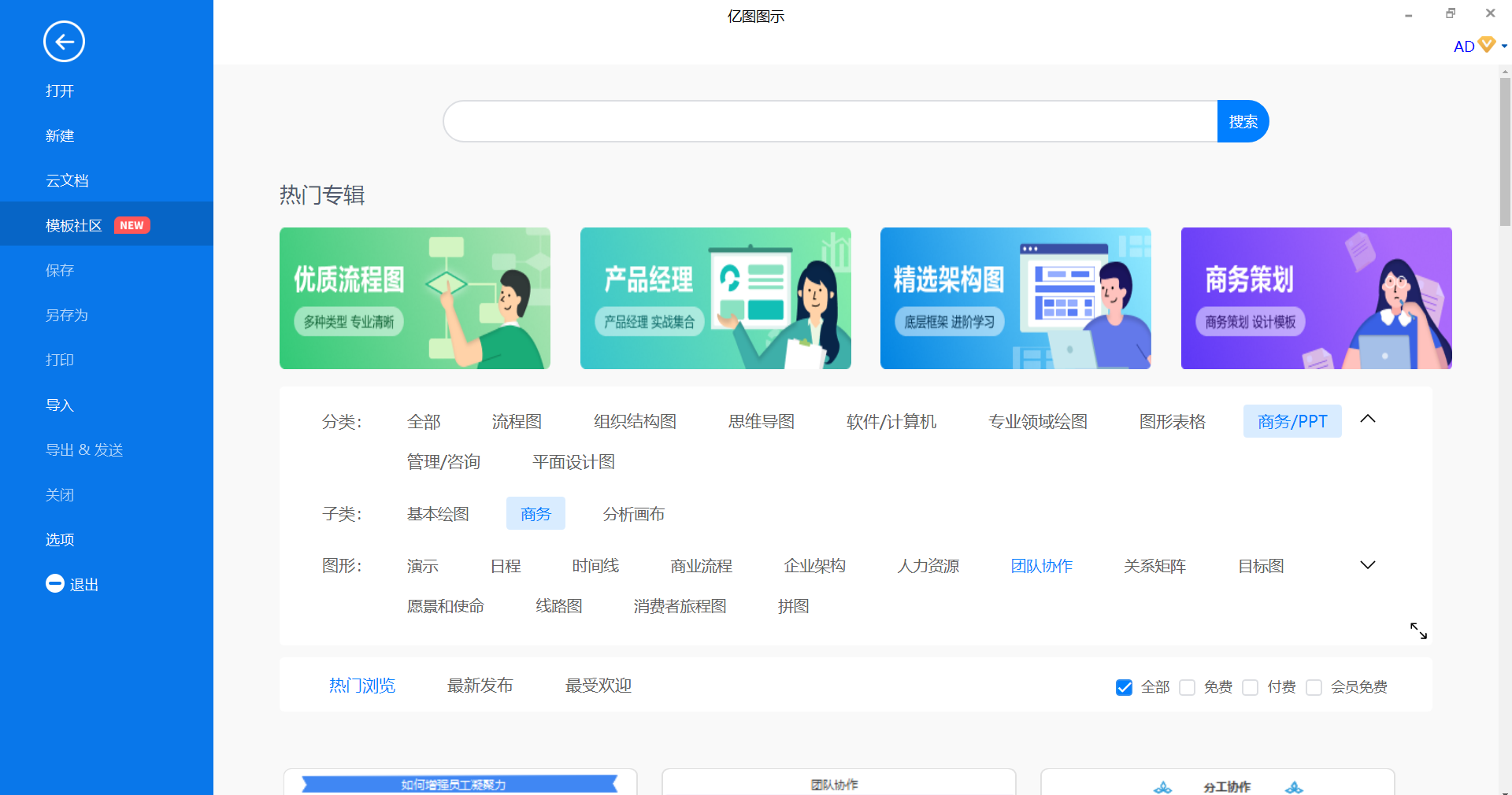Viewport: 1512px width, 795px height.
Task: Filter by 线路图 shape type
Action: (x=559, y=606)
